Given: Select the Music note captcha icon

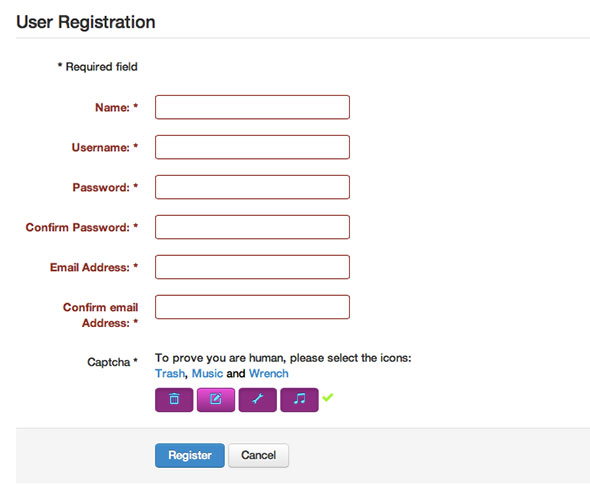Looking at the screenshot, I should point(299,400).
